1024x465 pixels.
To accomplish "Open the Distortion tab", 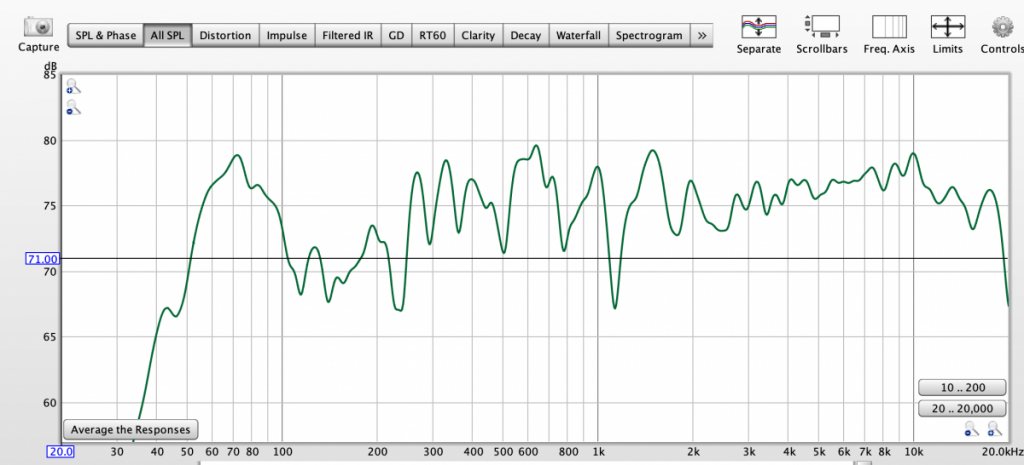I will click(x=225, y=35).
